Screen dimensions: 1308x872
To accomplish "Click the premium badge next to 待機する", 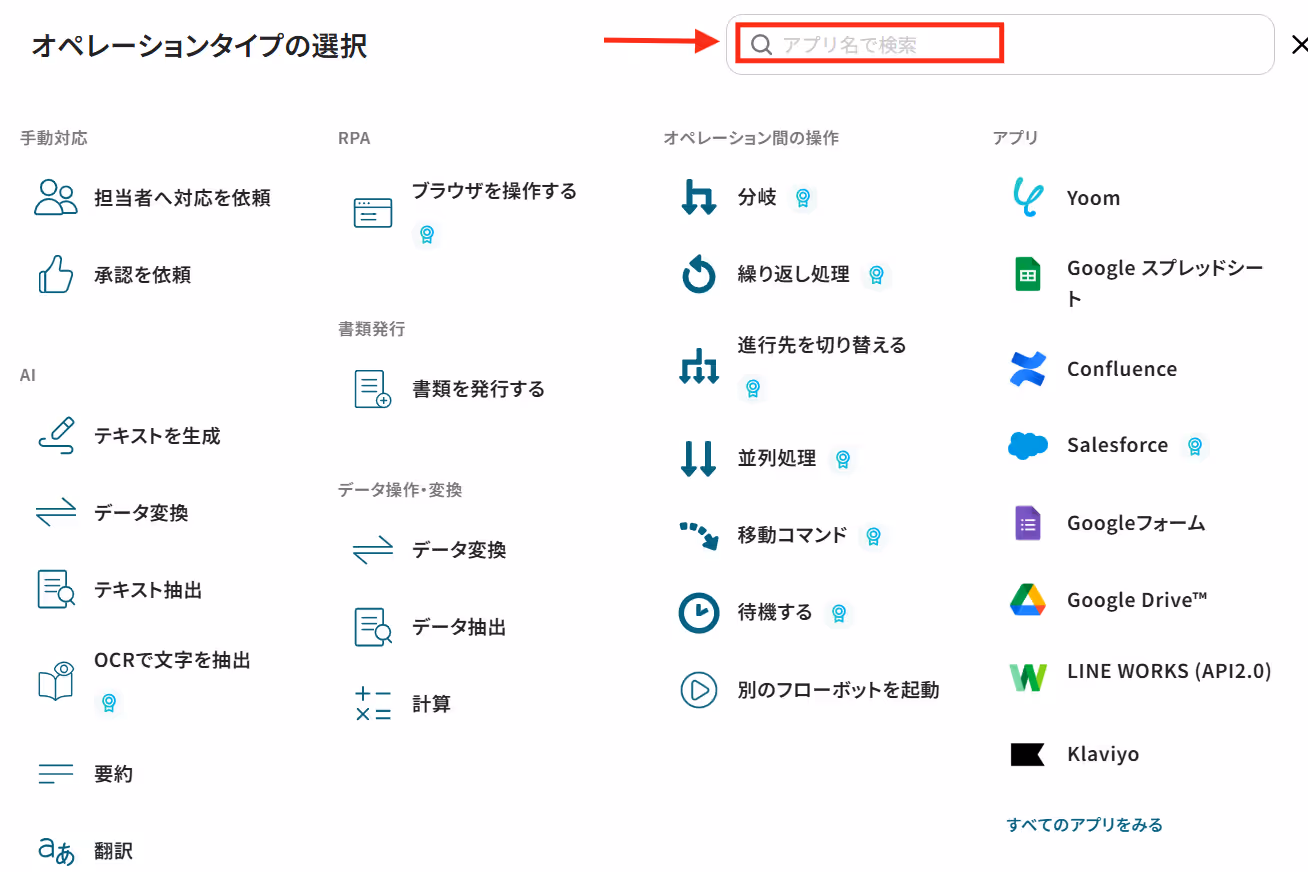I will coord(839,613).
